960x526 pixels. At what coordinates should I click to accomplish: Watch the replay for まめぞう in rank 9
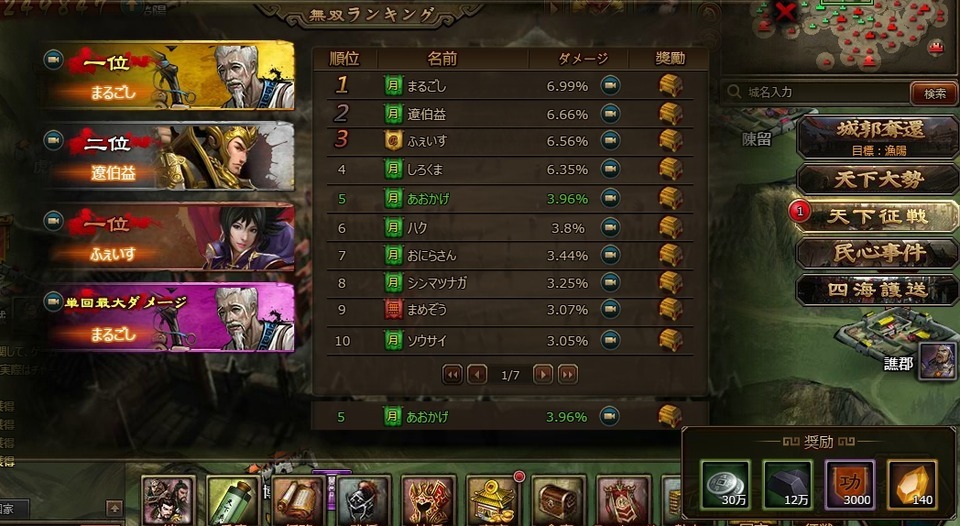[x=610, y=309]
